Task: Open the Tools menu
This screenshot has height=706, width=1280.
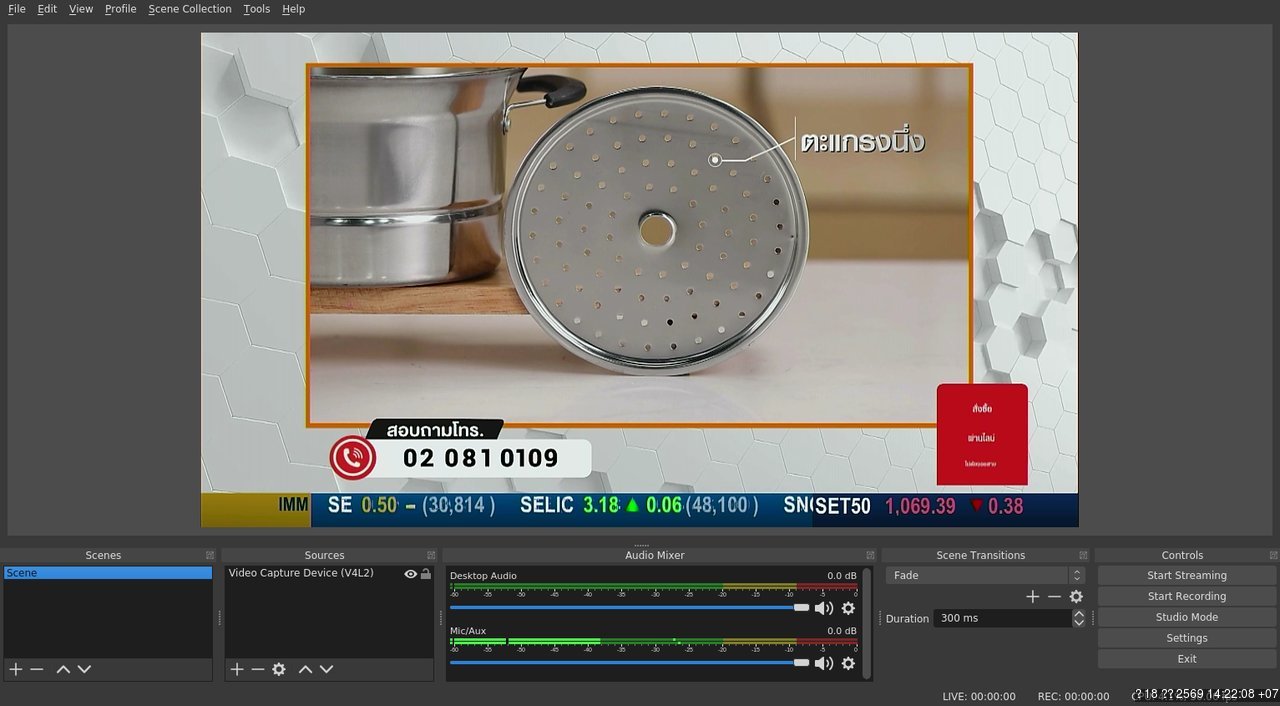Action: coord(257,9)
